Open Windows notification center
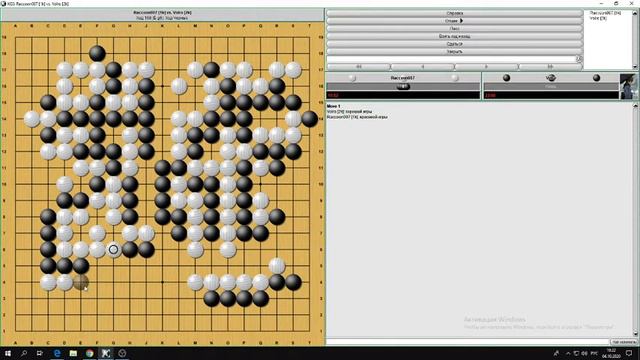 click(629, 353)
